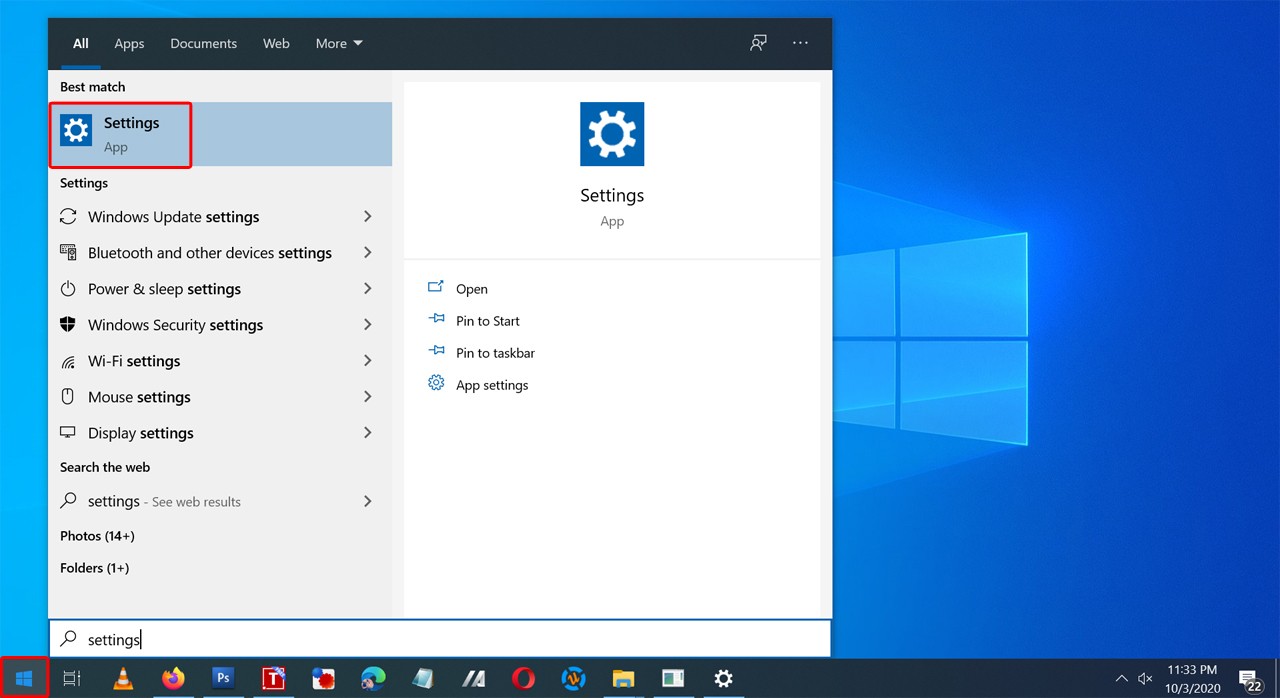1280x698 pixels.
Task: Switch to the Web search tab
Action: tap(276, 43)
